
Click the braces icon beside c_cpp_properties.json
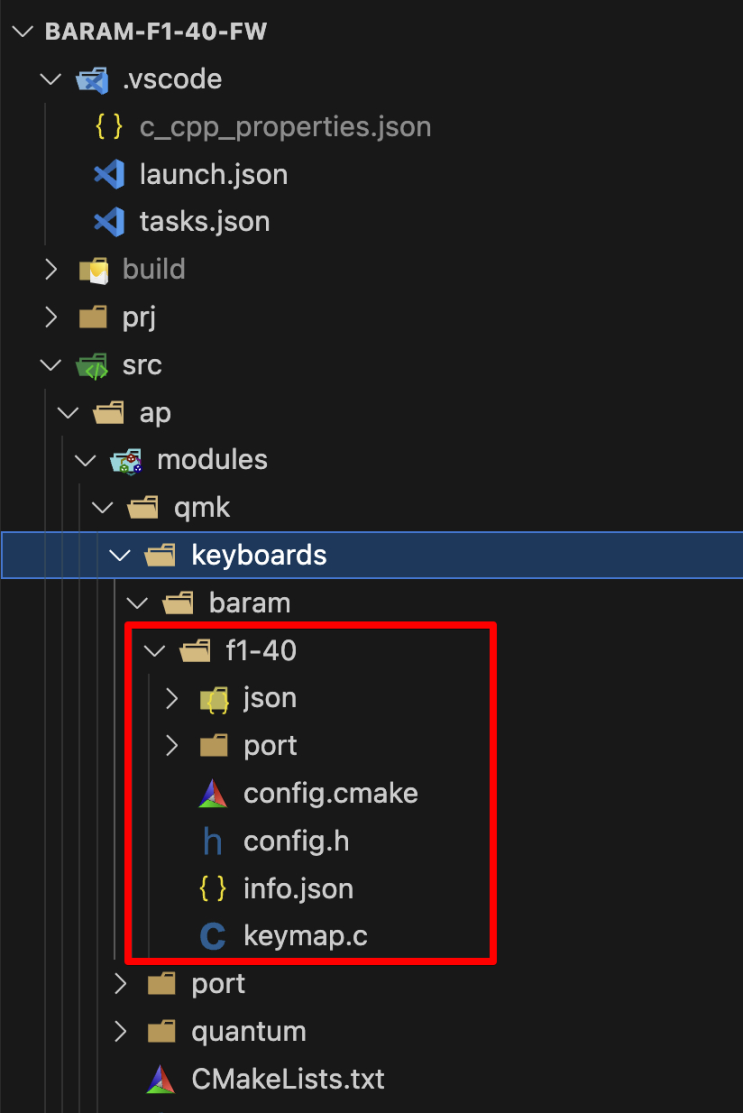click(x=108, y=128)
